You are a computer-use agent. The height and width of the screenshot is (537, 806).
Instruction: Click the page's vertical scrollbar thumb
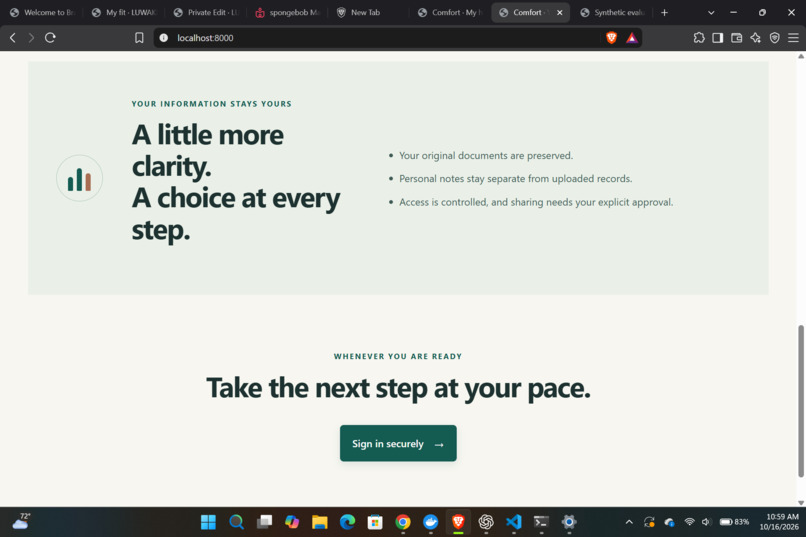(800, 401)
